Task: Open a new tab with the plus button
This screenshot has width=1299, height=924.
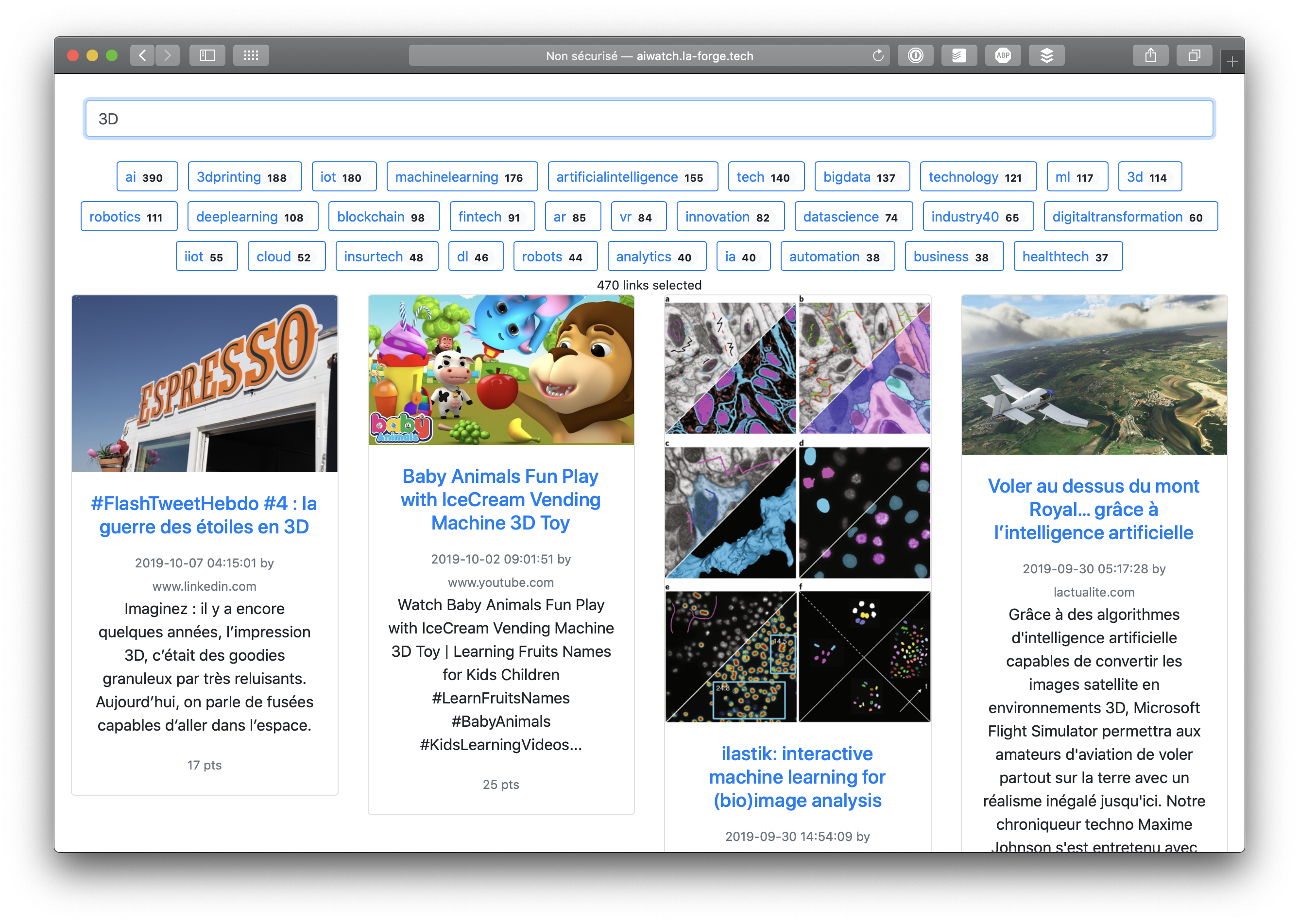Action: (x=1232, y=63)
